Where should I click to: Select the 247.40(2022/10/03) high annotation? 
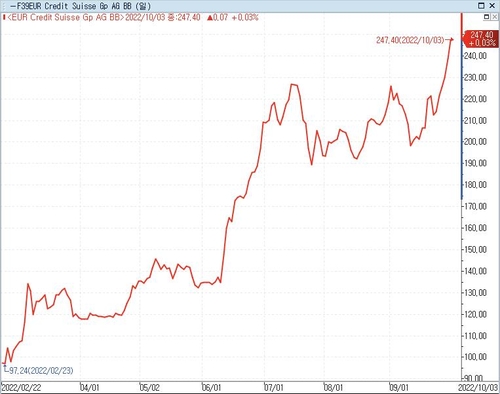pos(410,40)
